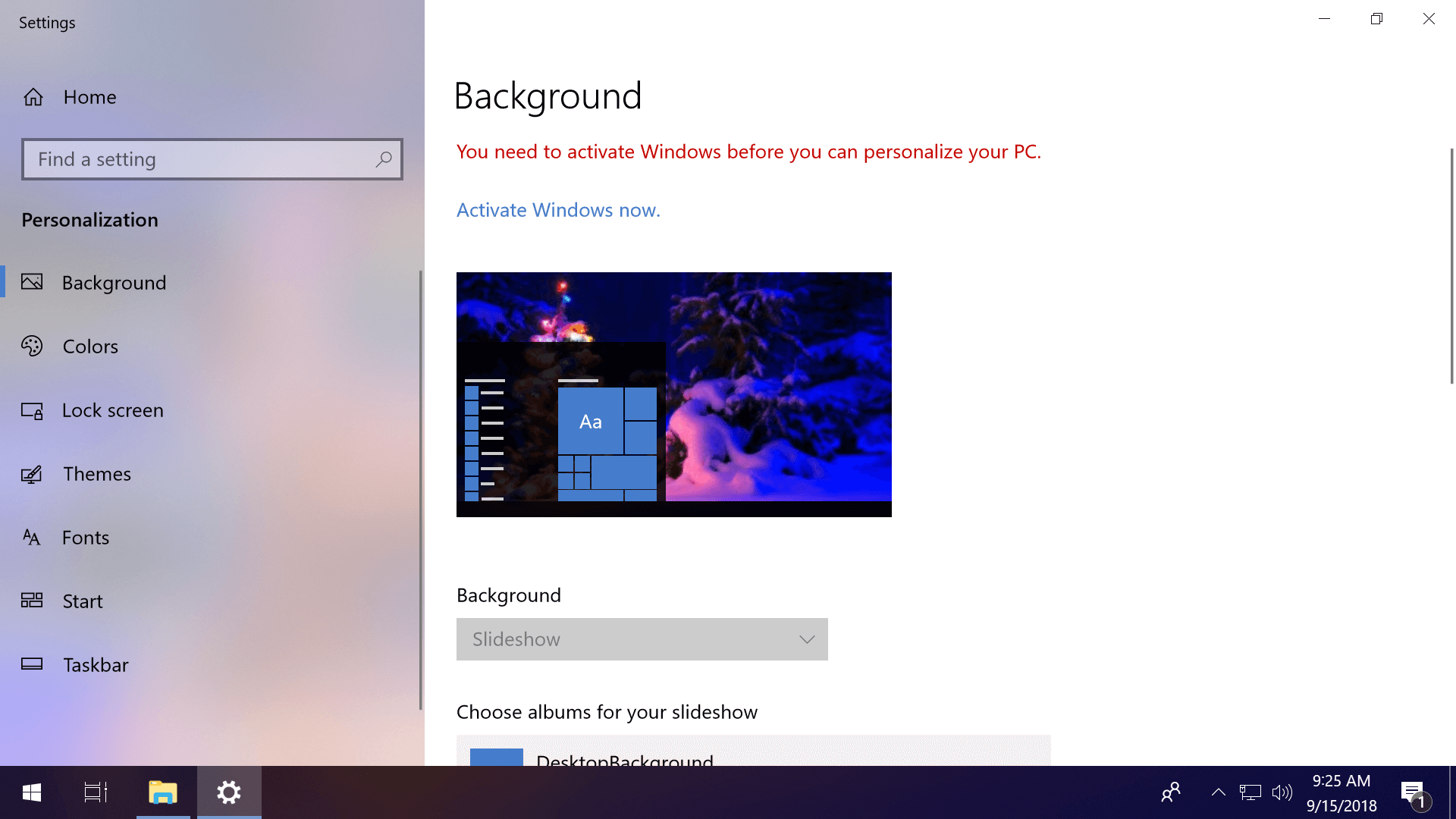This screenshot has width=1456, height=819.
Task: Adjust volume using speaker tray icon
Action: (1281, 792)
